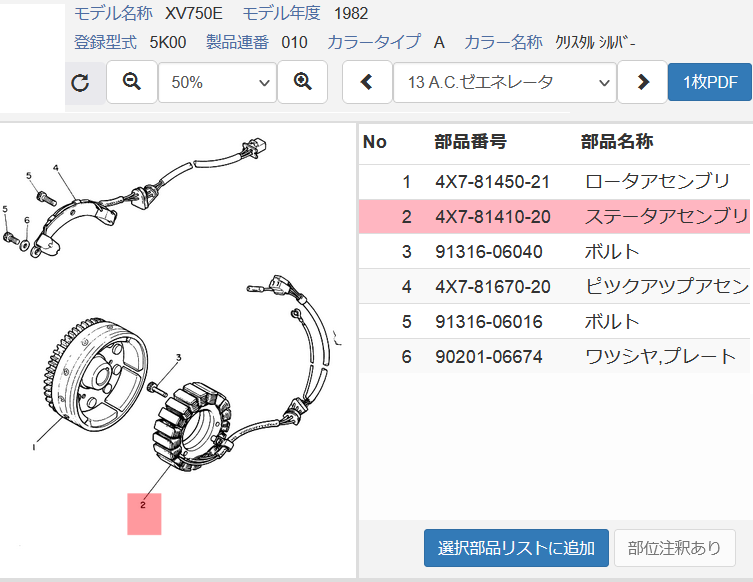753x582 pixels.
Task: Select row 4 ピツクアツプアセン
Action: pos(554,286)
